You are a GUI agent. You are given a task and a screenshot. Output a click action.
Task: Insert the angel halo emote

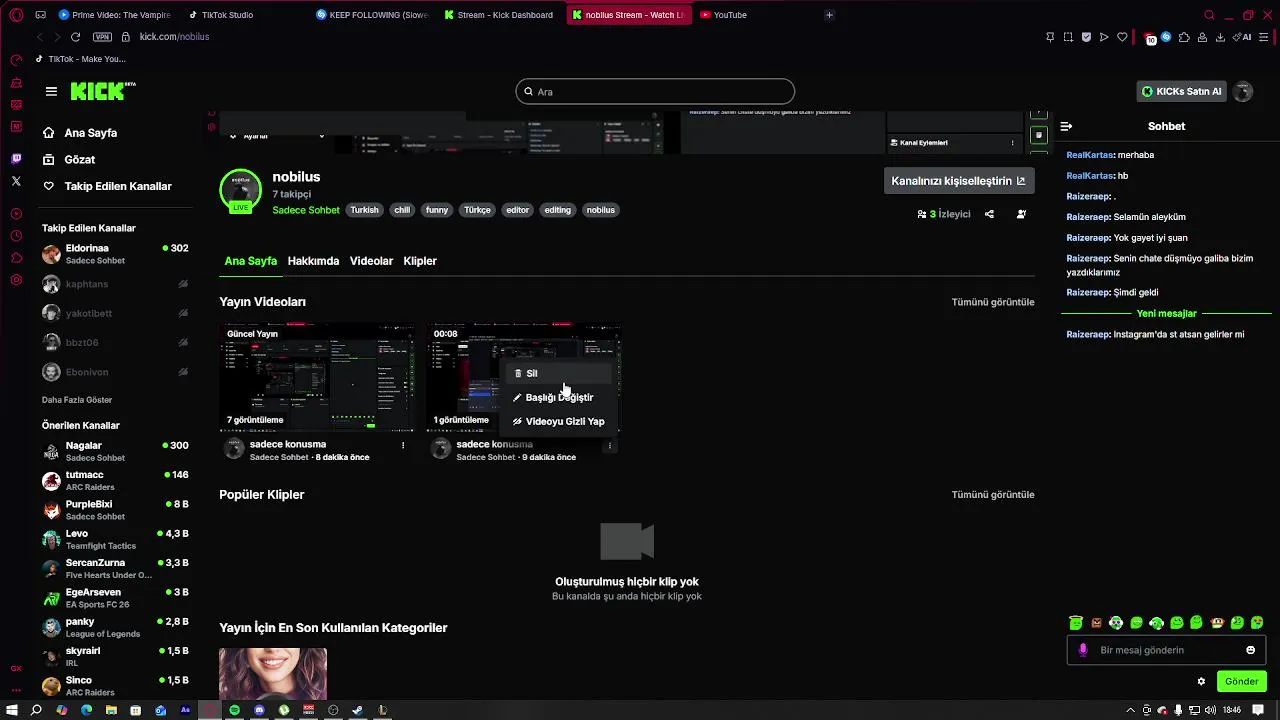pyautogui.click(x=1076, y=622)
